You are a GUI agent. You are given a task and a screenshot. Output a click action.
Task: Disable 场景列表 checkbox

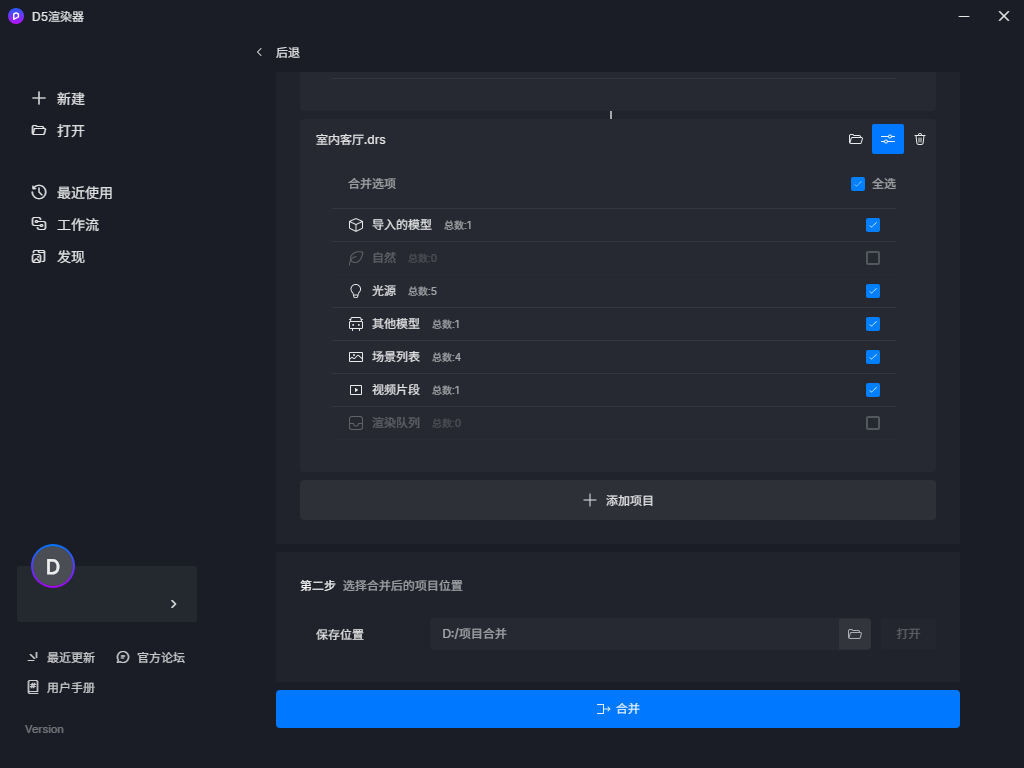pos(873,357)
